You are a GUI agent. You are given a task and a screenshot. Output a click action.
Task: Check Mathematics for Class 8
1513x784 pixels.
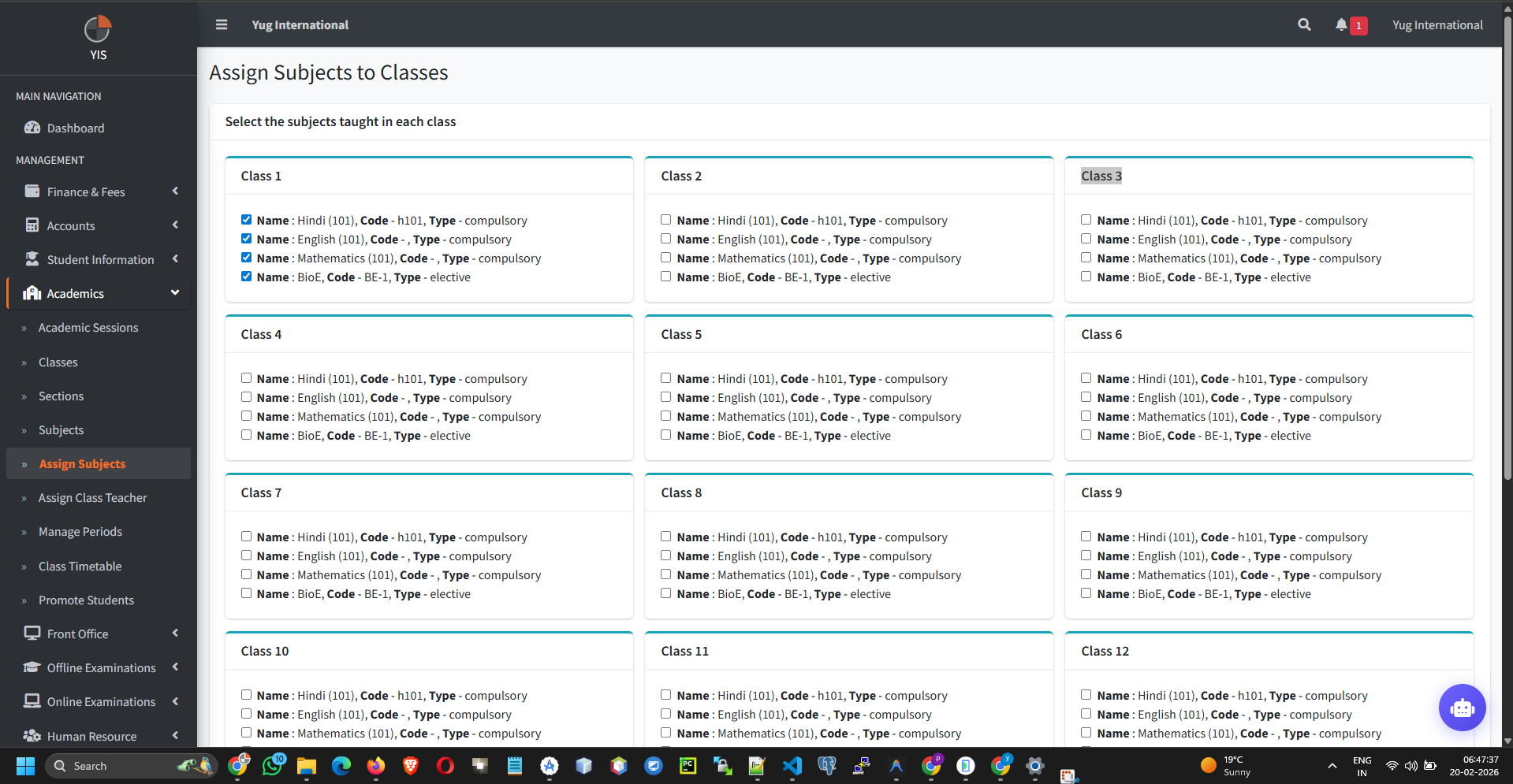tap(665, 574)
